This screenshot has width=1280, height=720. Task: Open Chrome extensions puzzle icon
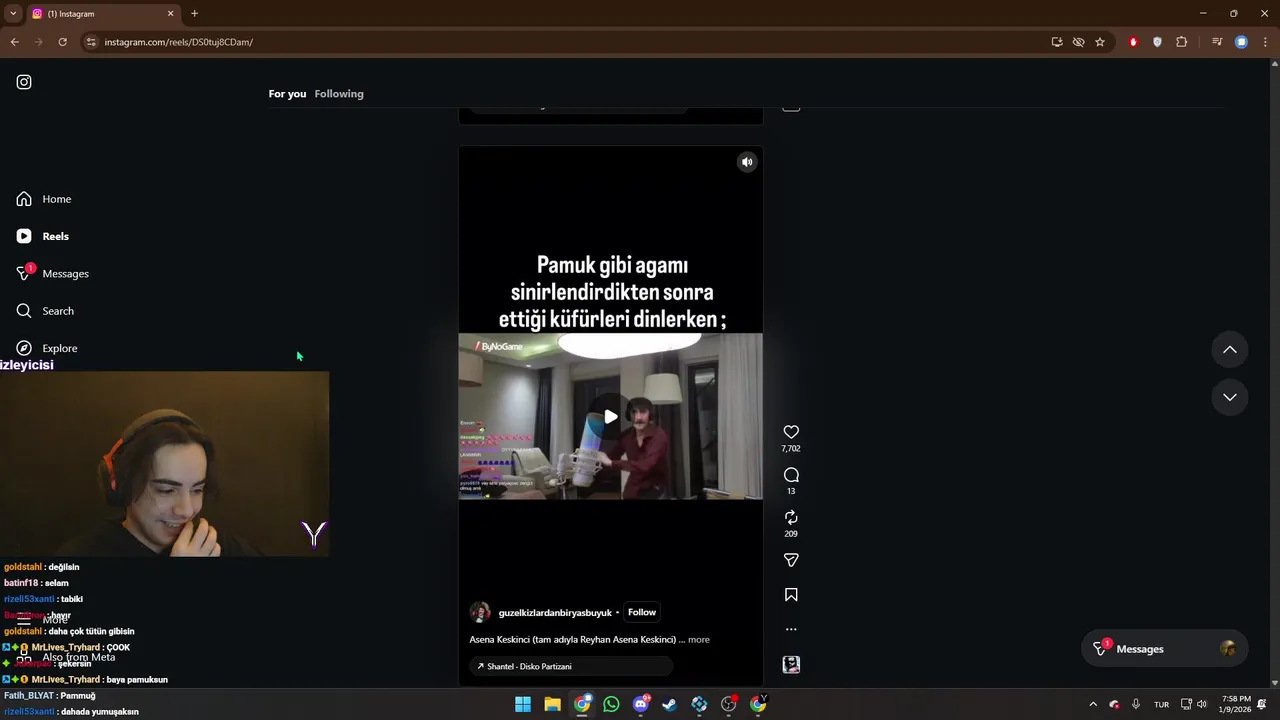(x=1181, y=42)
